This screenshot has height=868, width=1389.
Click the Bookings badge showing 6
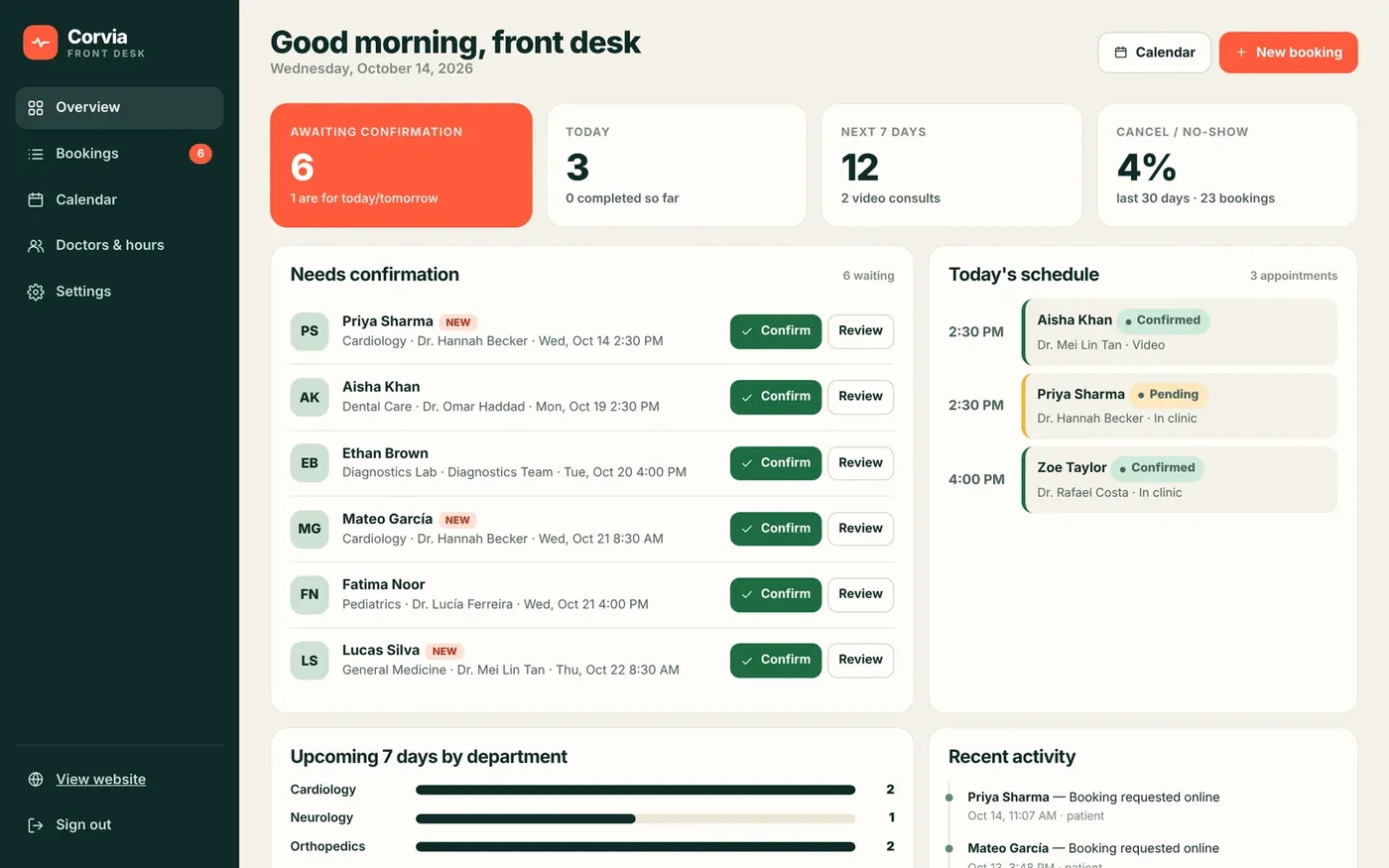[x=200, y=154]
